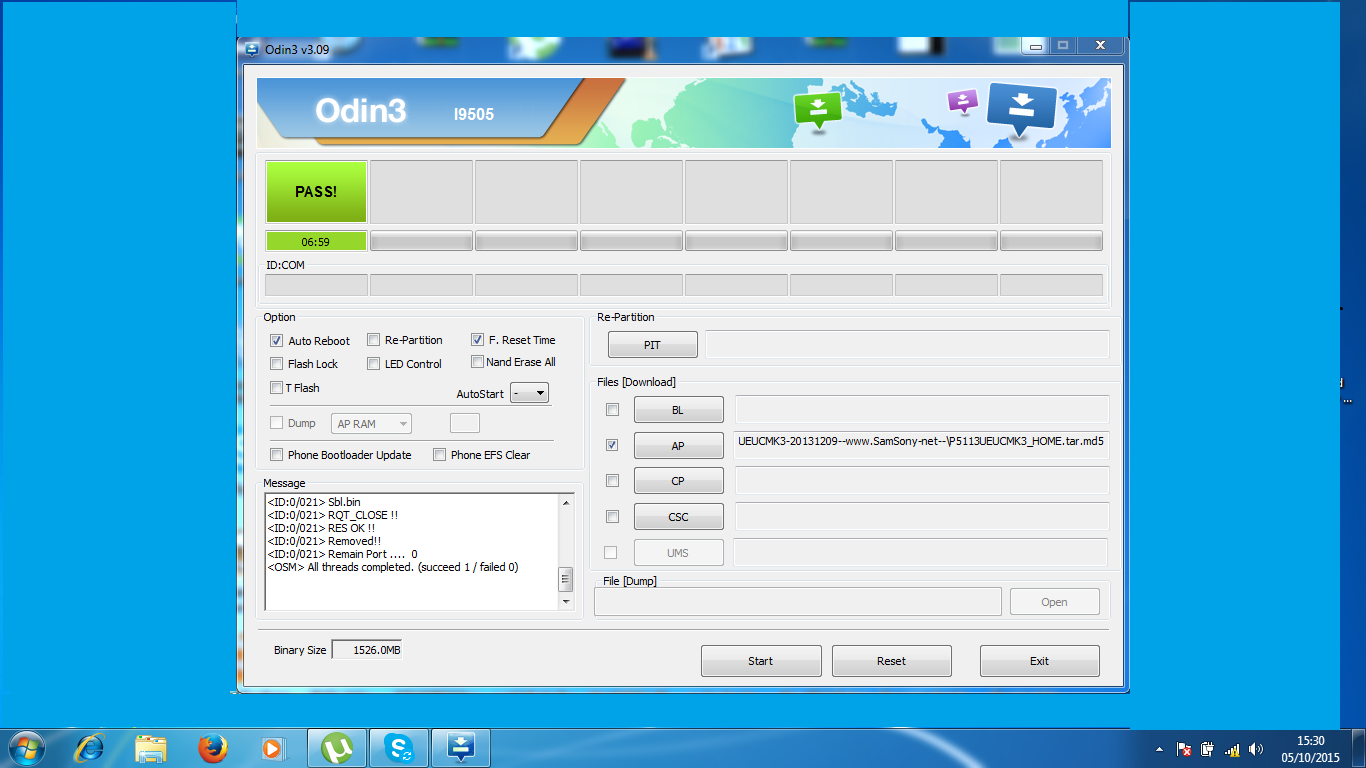1366x768 pixels.
Task: Uncheck the F. Reset Time option
Action: [x=478, y=340]
